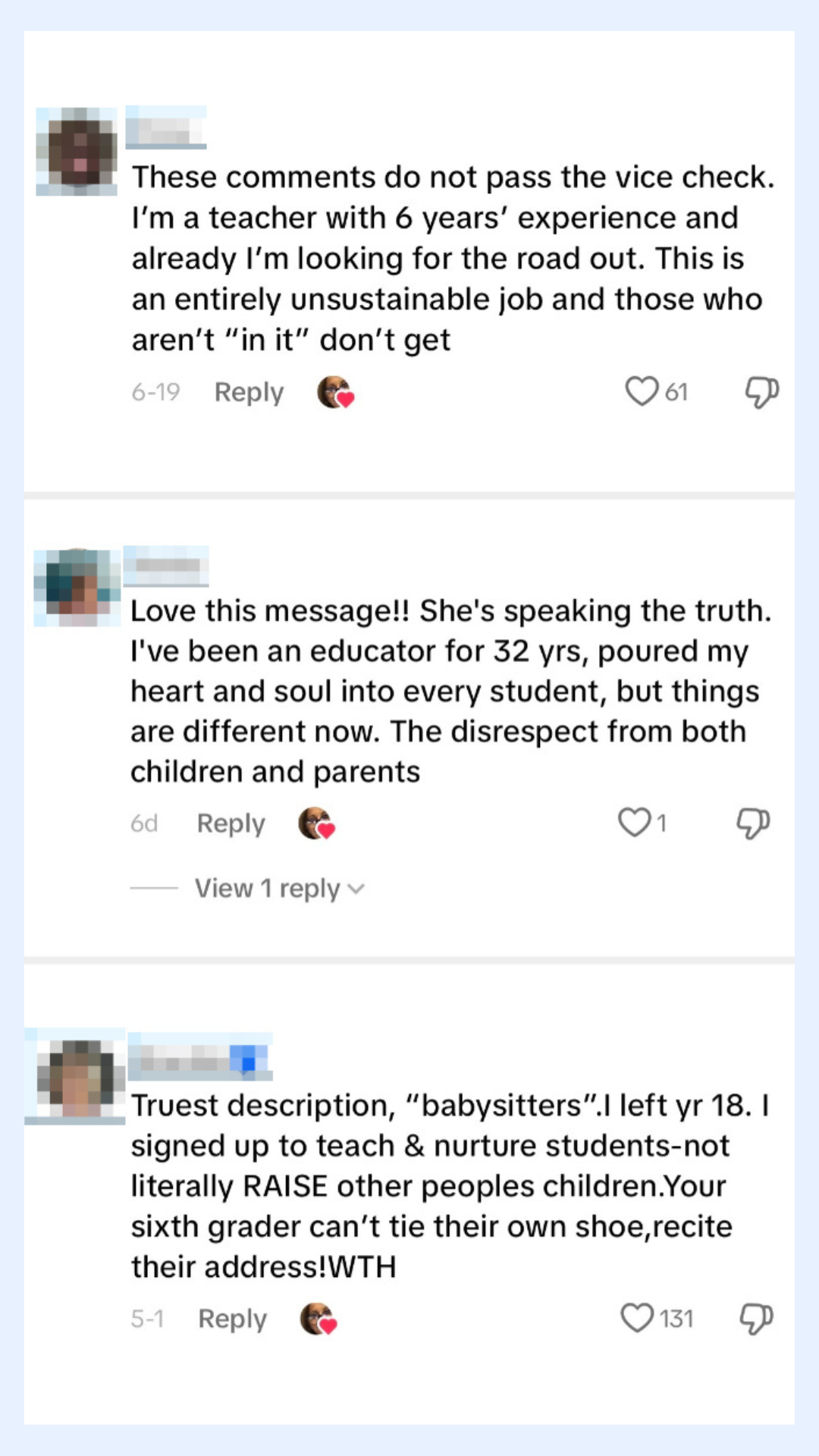Like the 6 years' experience teacher comment
The image size is (819, 1456).
[642, 391]
